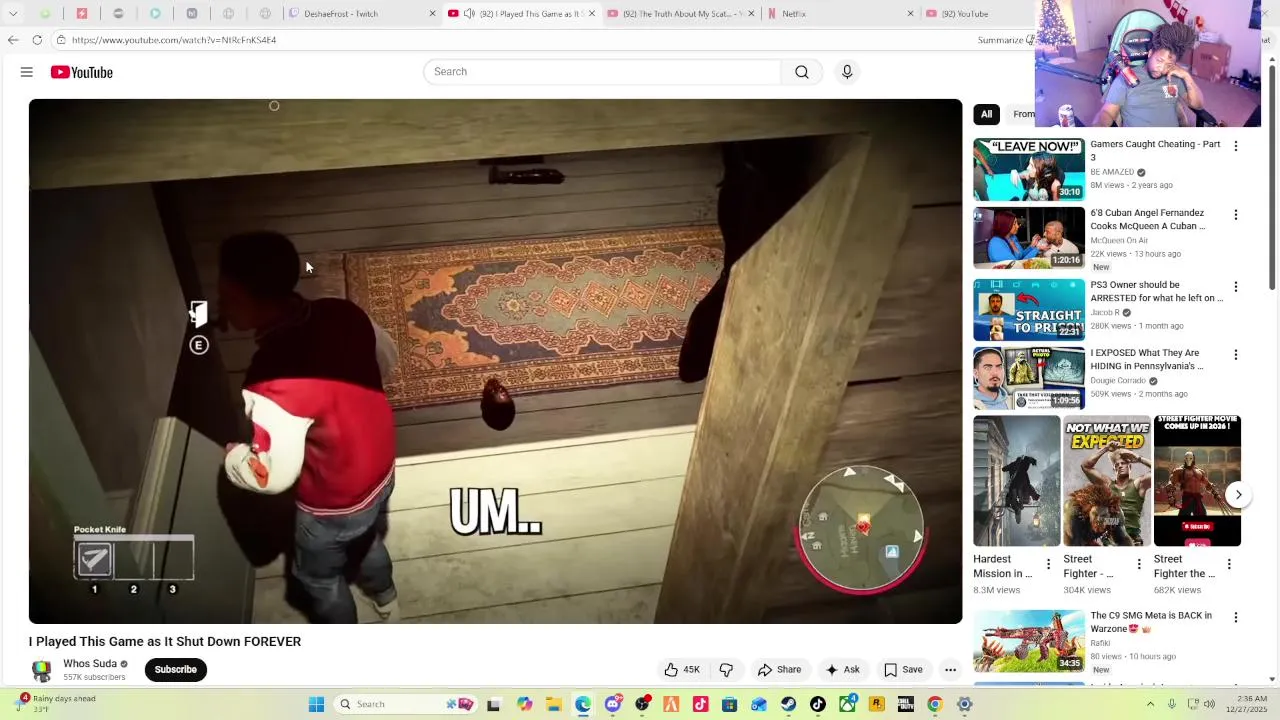Viewport: 1280px width, 720px height.
Task: Open options for 304K views Street Fighter short
Action: click(x=1138, y=565)
